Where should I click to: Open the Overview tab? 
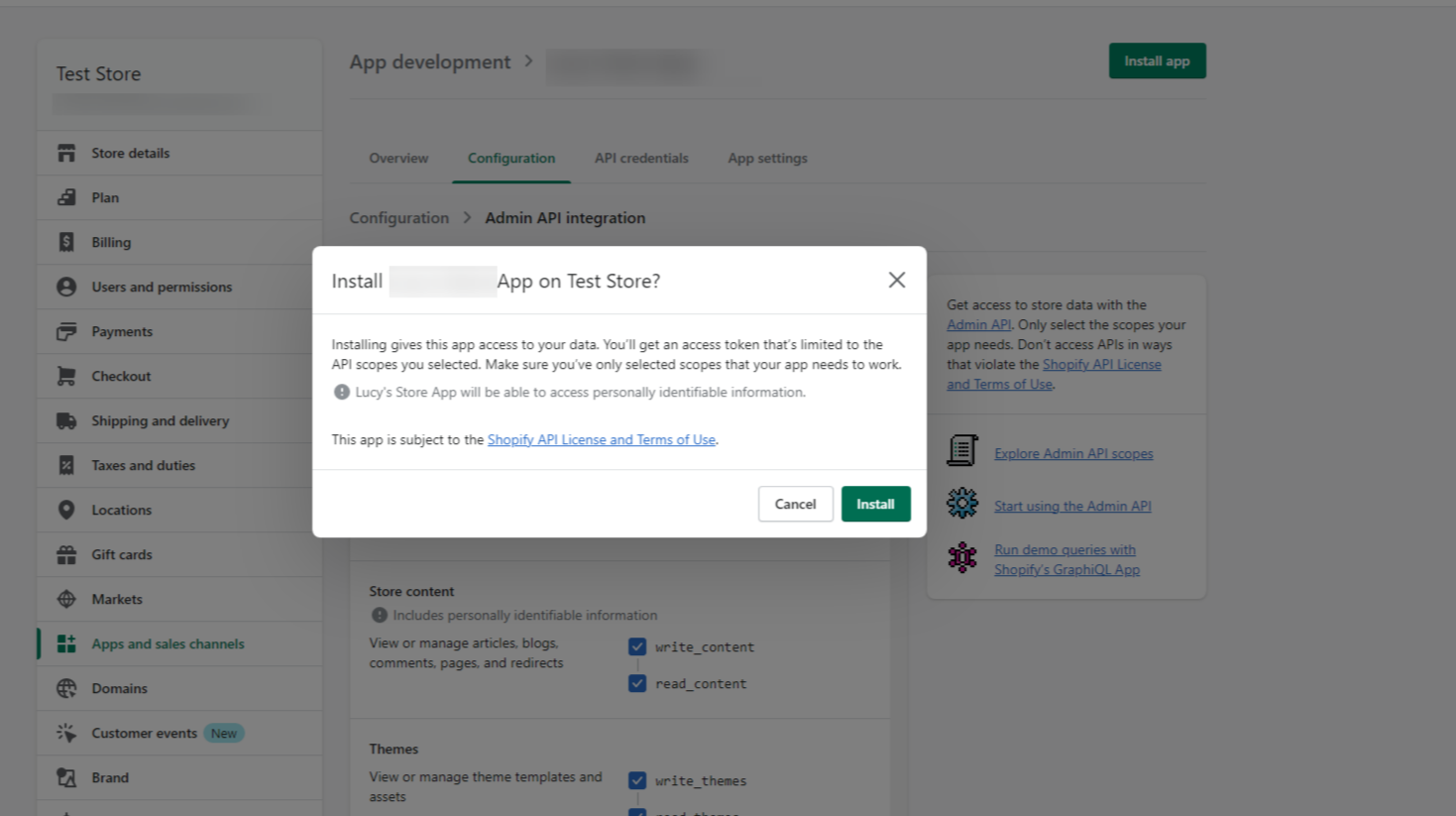click(x=398, y=158)
